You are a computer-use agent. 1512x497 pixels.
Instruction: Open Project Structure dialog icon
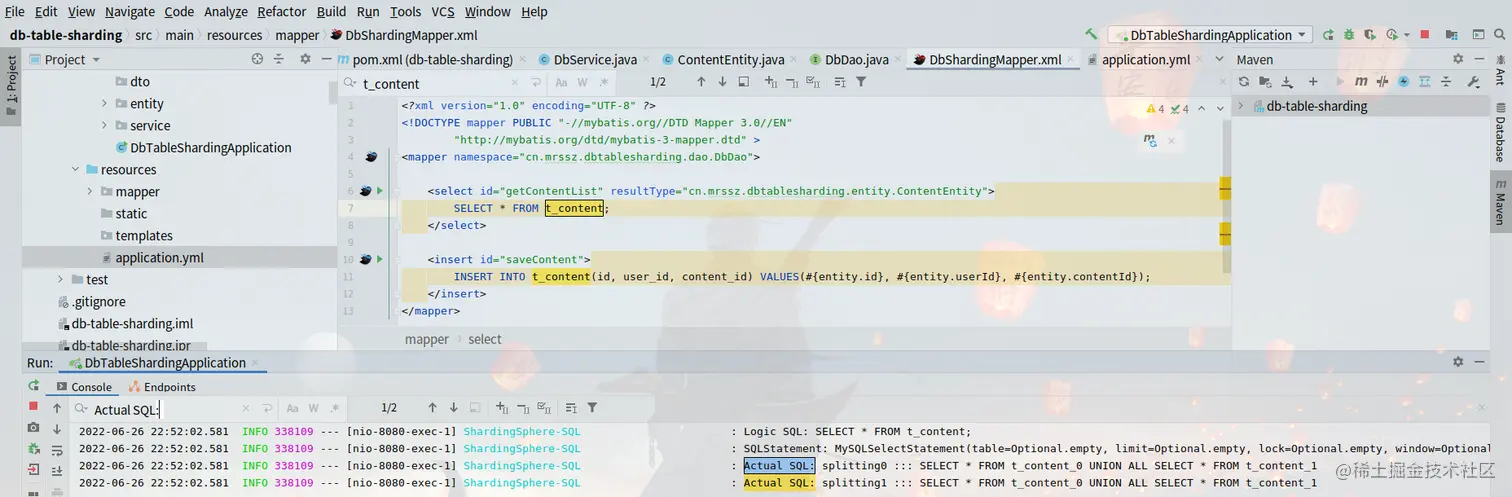1450,35
